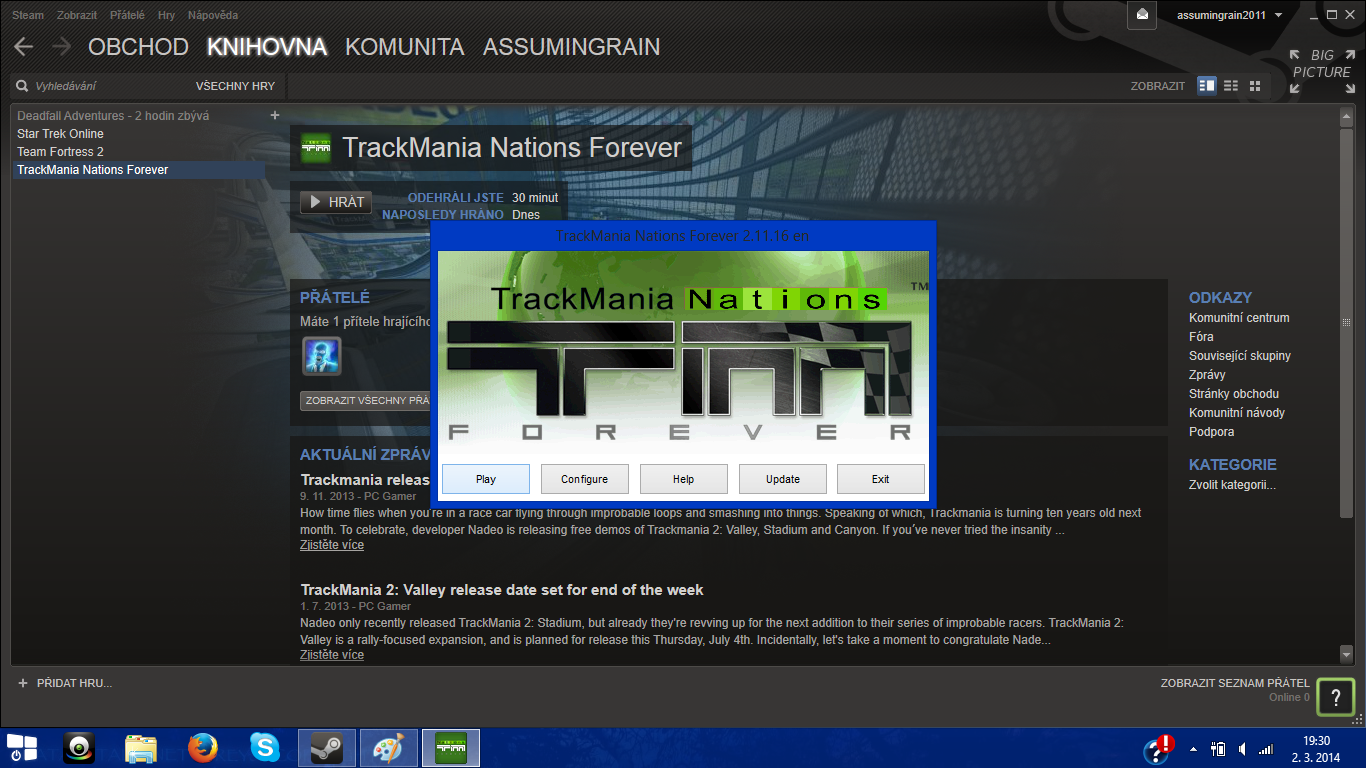Open the Zobrazit menu
This screenshot has width=1366, height=768.
[x=77, y=16]
